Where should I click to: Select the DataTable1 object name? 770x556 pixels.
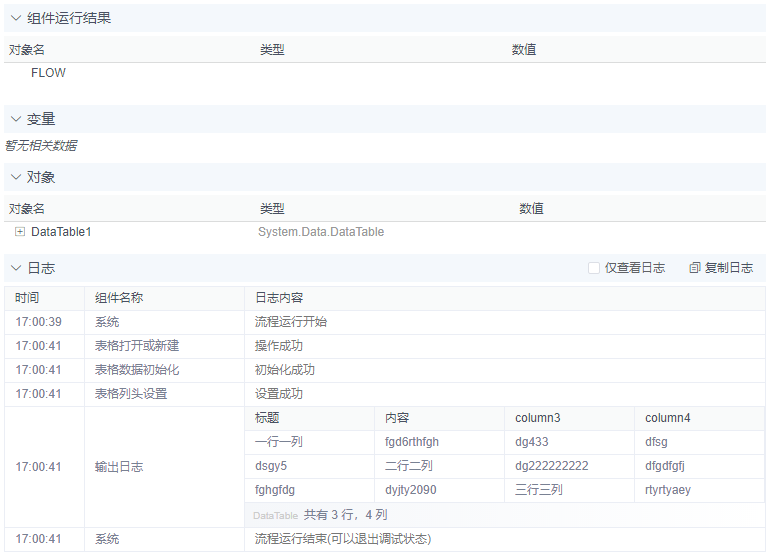[x=61, y=232]
